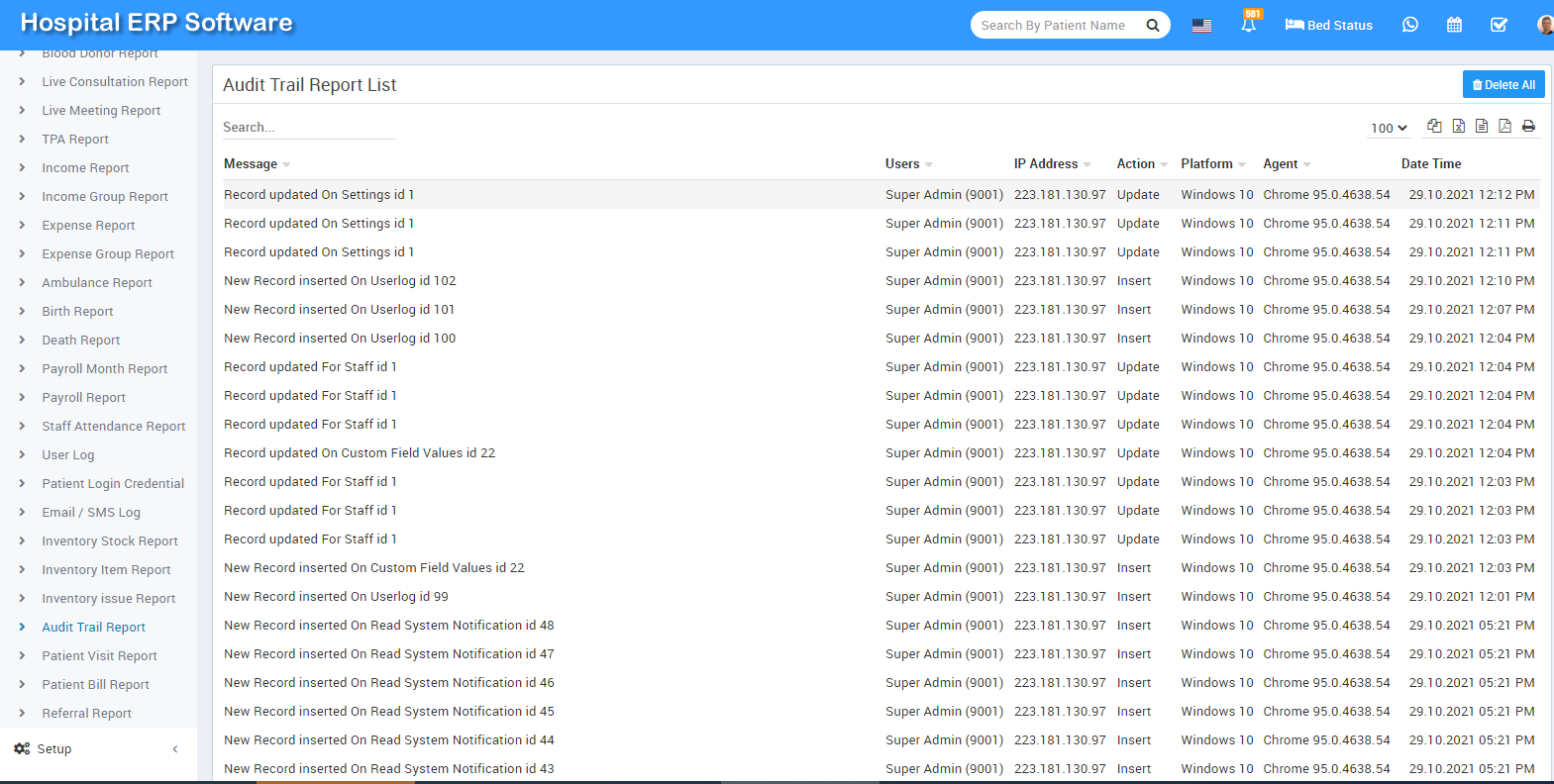Export the audit trail list as CSV

pyautogui.click(x=1482, y=126)
